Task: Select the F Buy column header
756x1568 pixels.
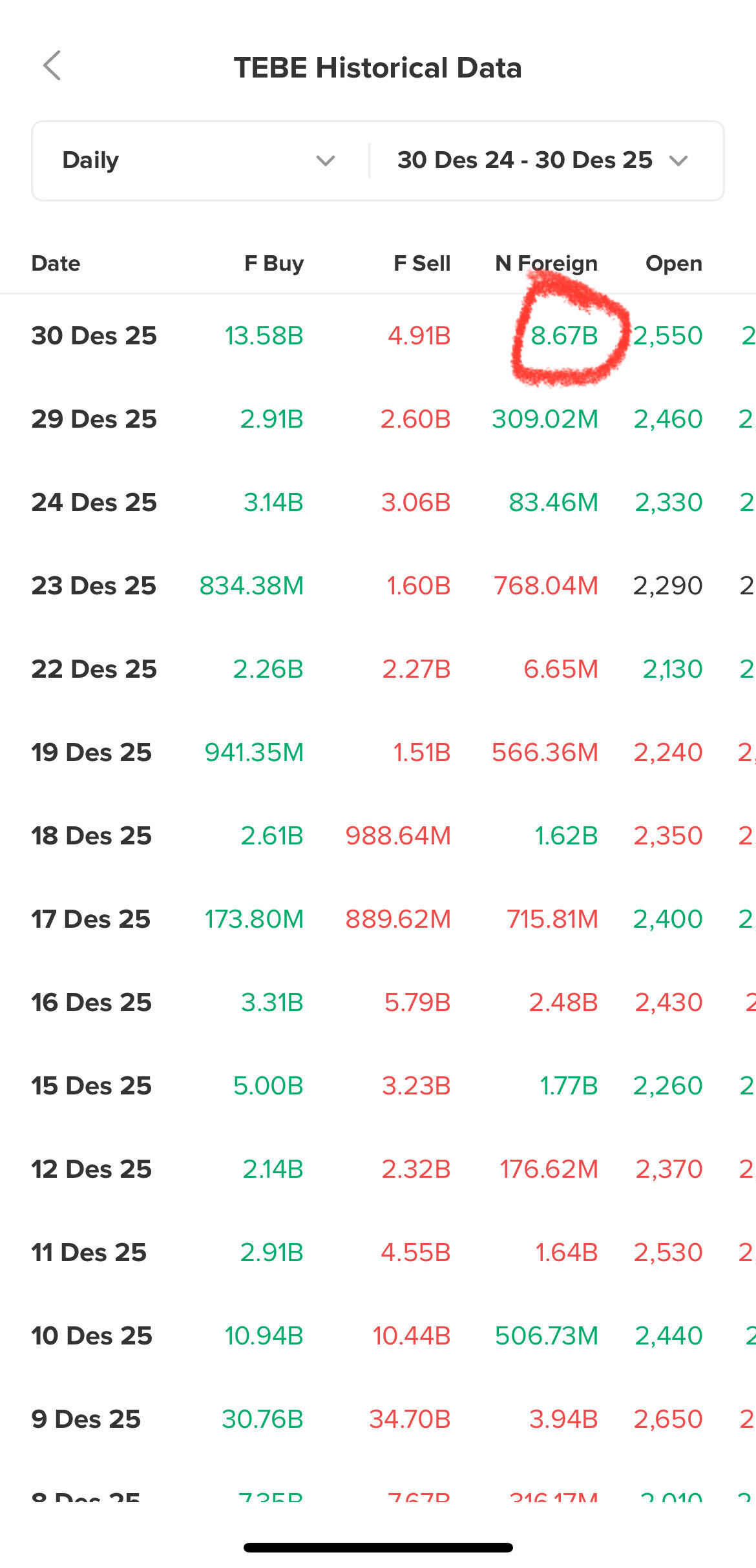Action: [274, 264]
